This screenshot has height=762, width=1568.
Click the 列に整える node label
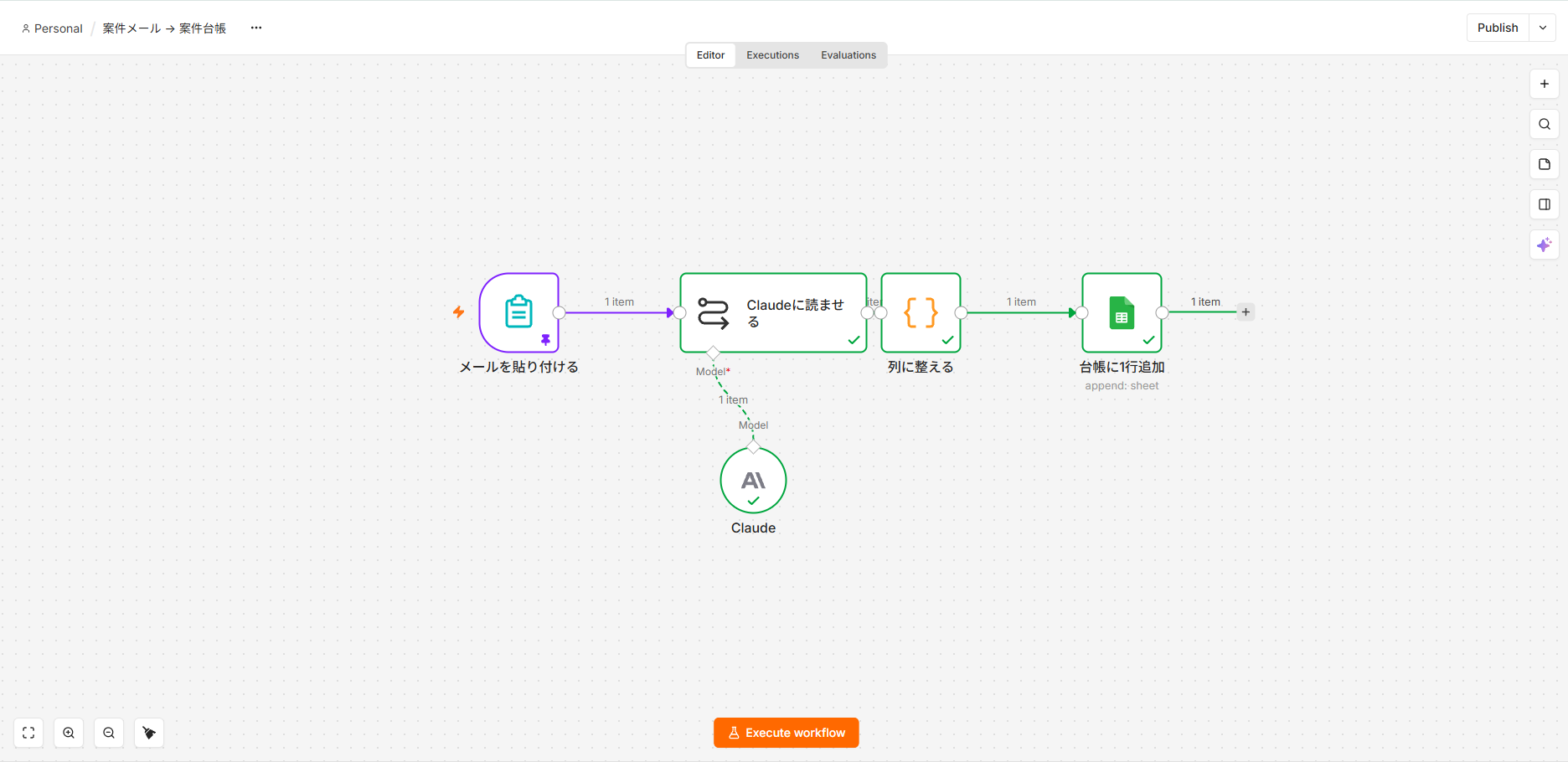click(921, 367)
